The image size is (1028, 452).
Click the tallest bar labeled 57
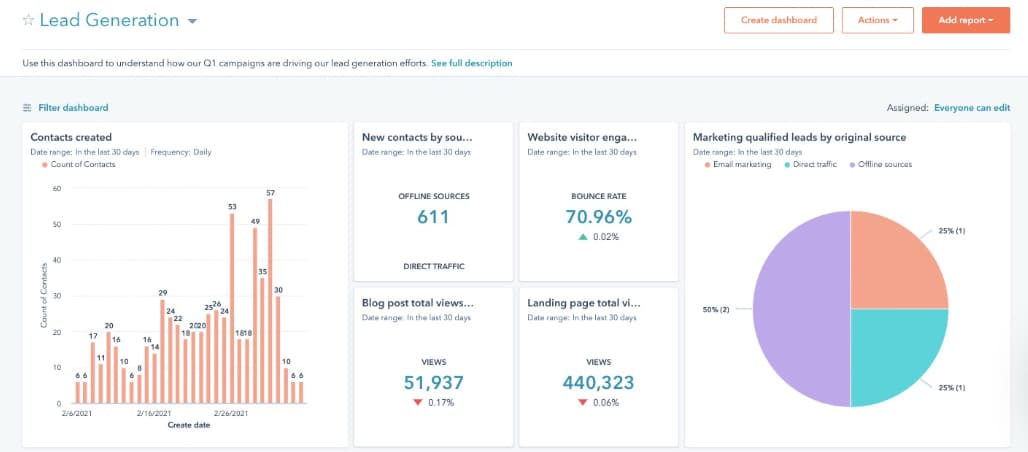[270, 300]
